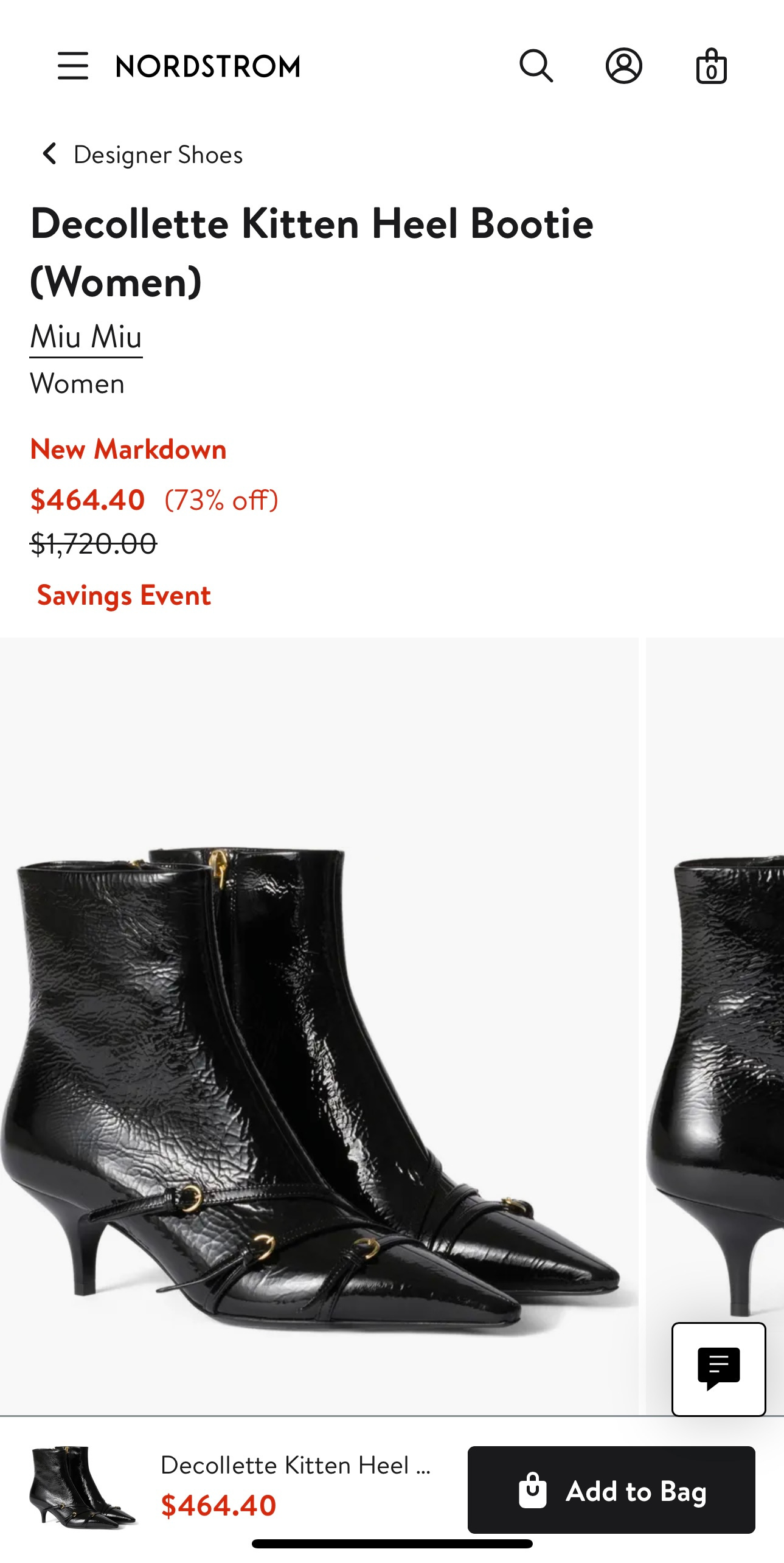Click the back chevron beside Designer Shoes
784x1563 pixels.
pos(50,154)
